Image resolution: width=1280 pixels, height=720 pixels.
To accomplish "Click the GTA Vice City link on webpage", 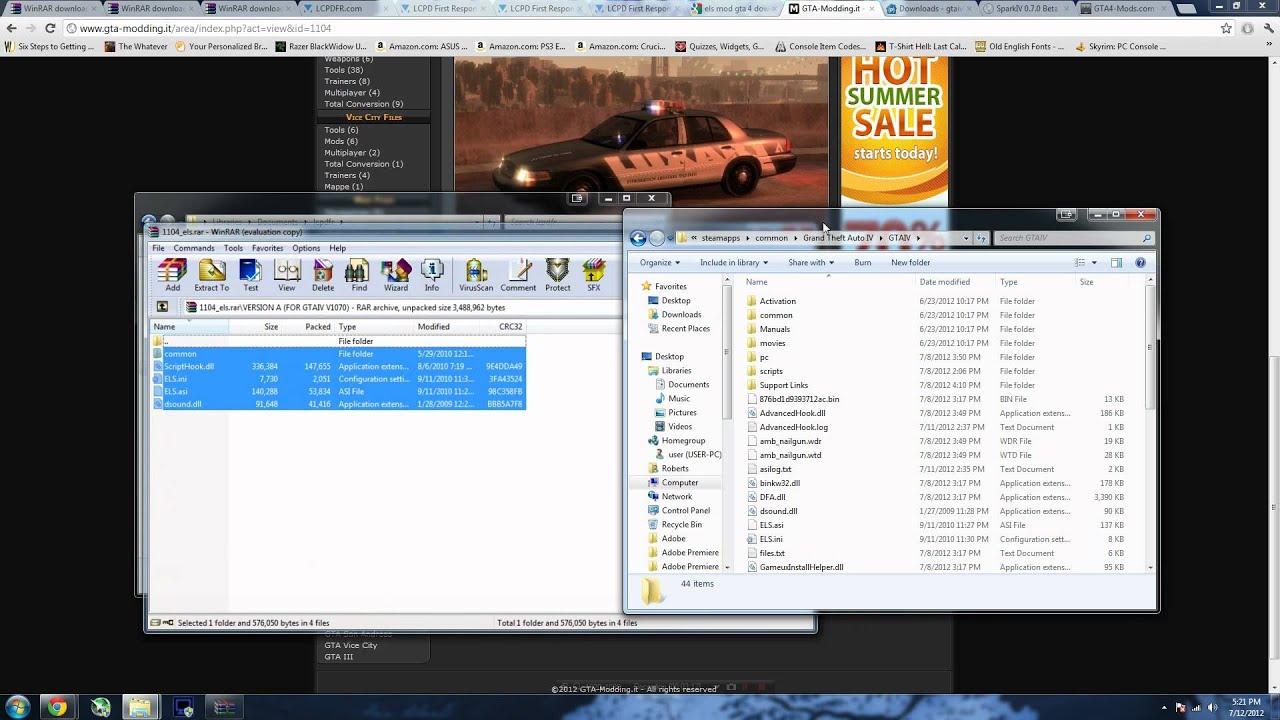I will 350,646.
